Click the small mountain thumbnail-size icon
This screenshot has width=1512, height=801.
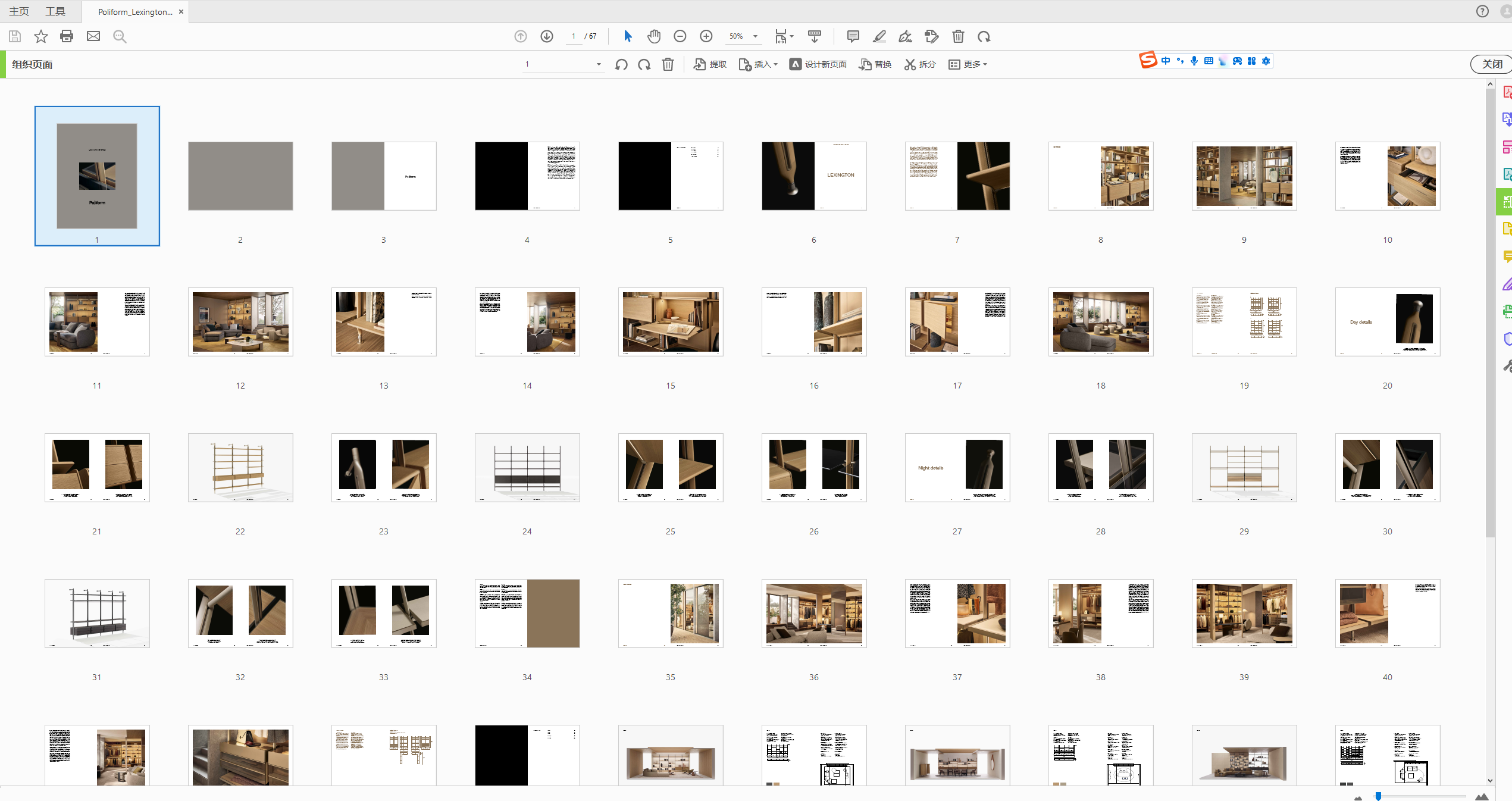click(1358, 797)
